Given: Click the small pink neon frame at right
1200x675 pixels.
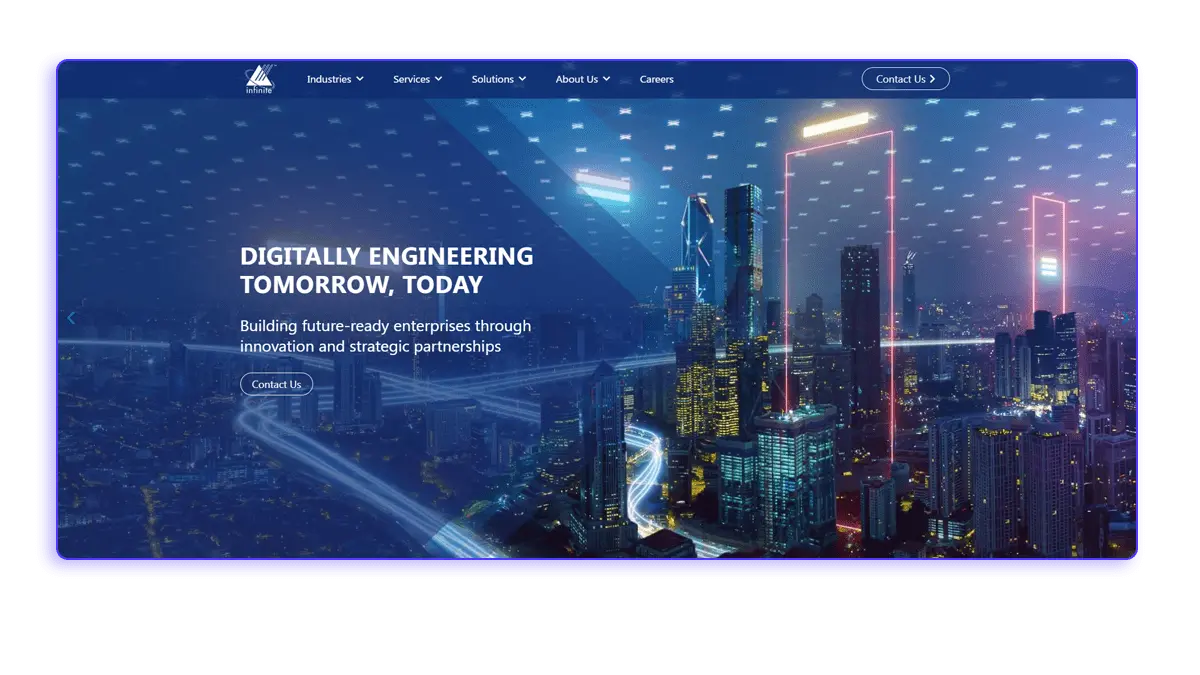Looking at the screenshot, I should tap(1048, 250).
